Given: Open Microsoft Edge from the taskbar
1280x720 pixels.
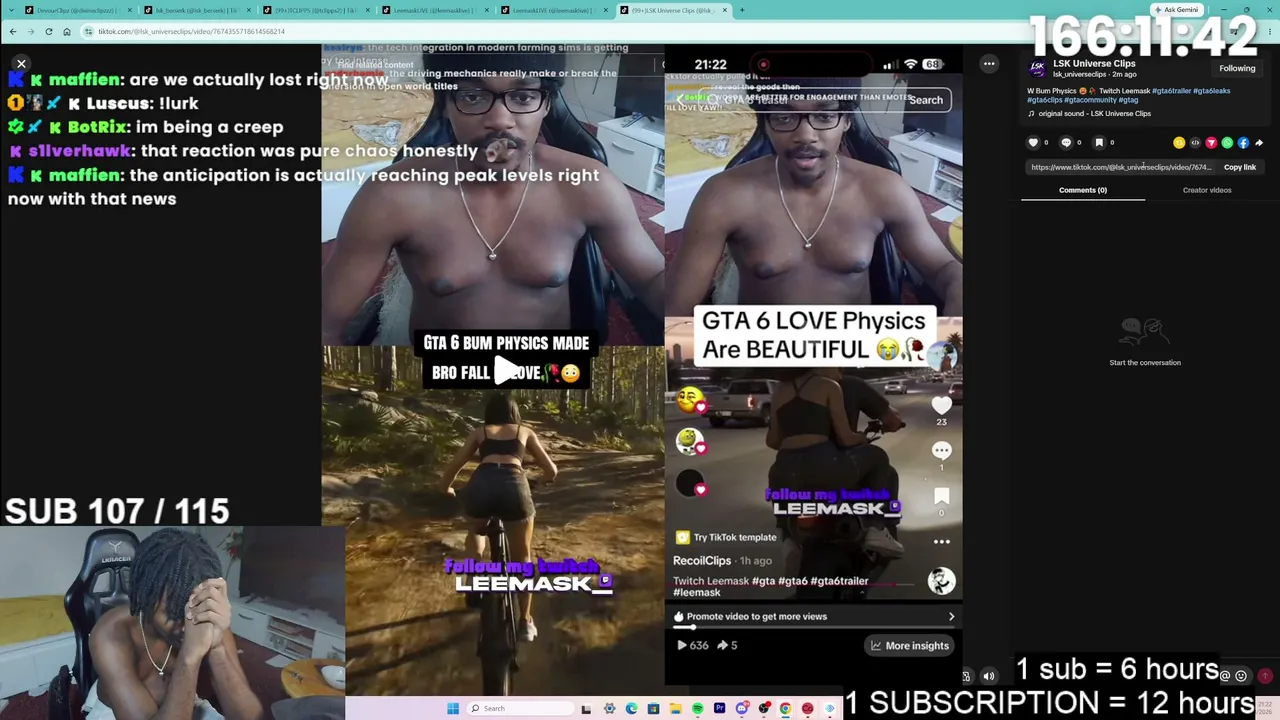Looking at the screenshot, I should point(631,709).
